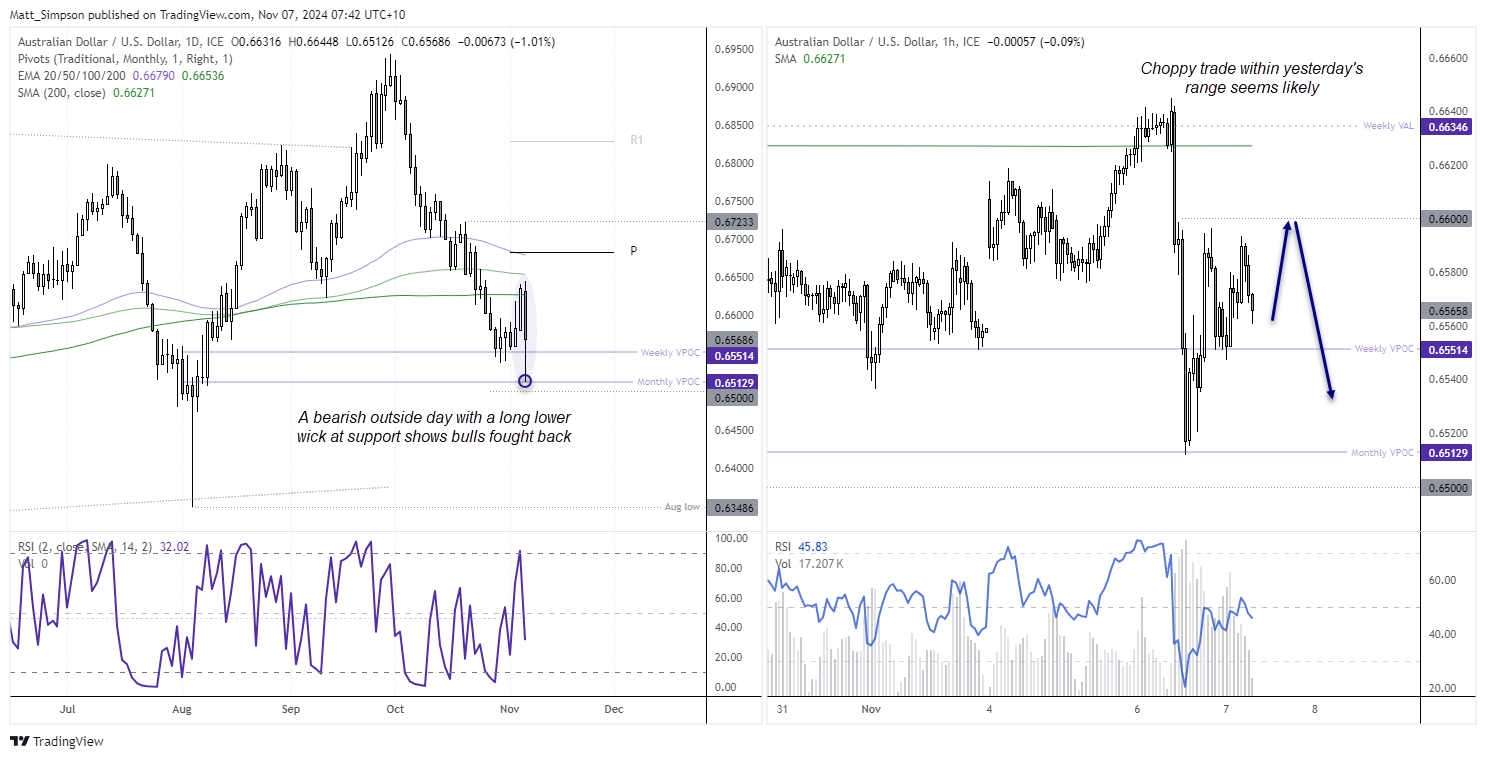Click the 1h change value −0.00057 (−0.09%)
Image resolution: width=1486 pixels, height=759 pixels.
1036,42
